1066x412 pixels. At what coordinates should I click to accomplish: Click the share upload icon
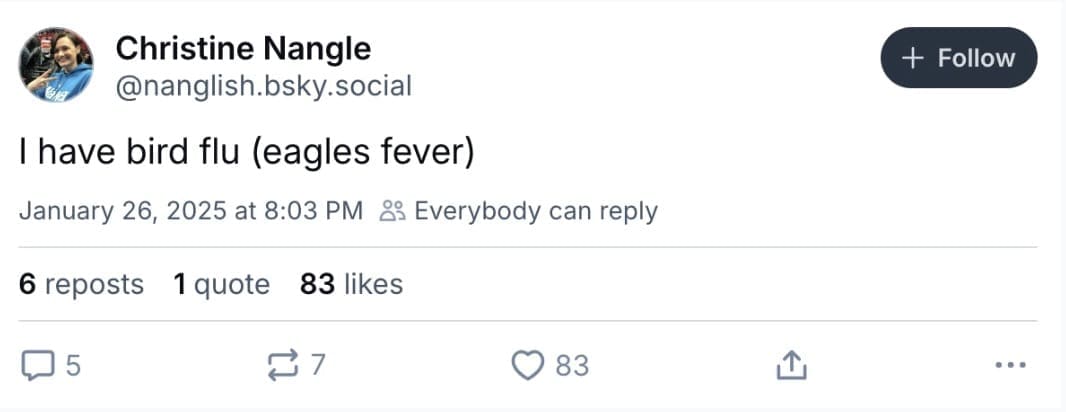coord(791,366)
